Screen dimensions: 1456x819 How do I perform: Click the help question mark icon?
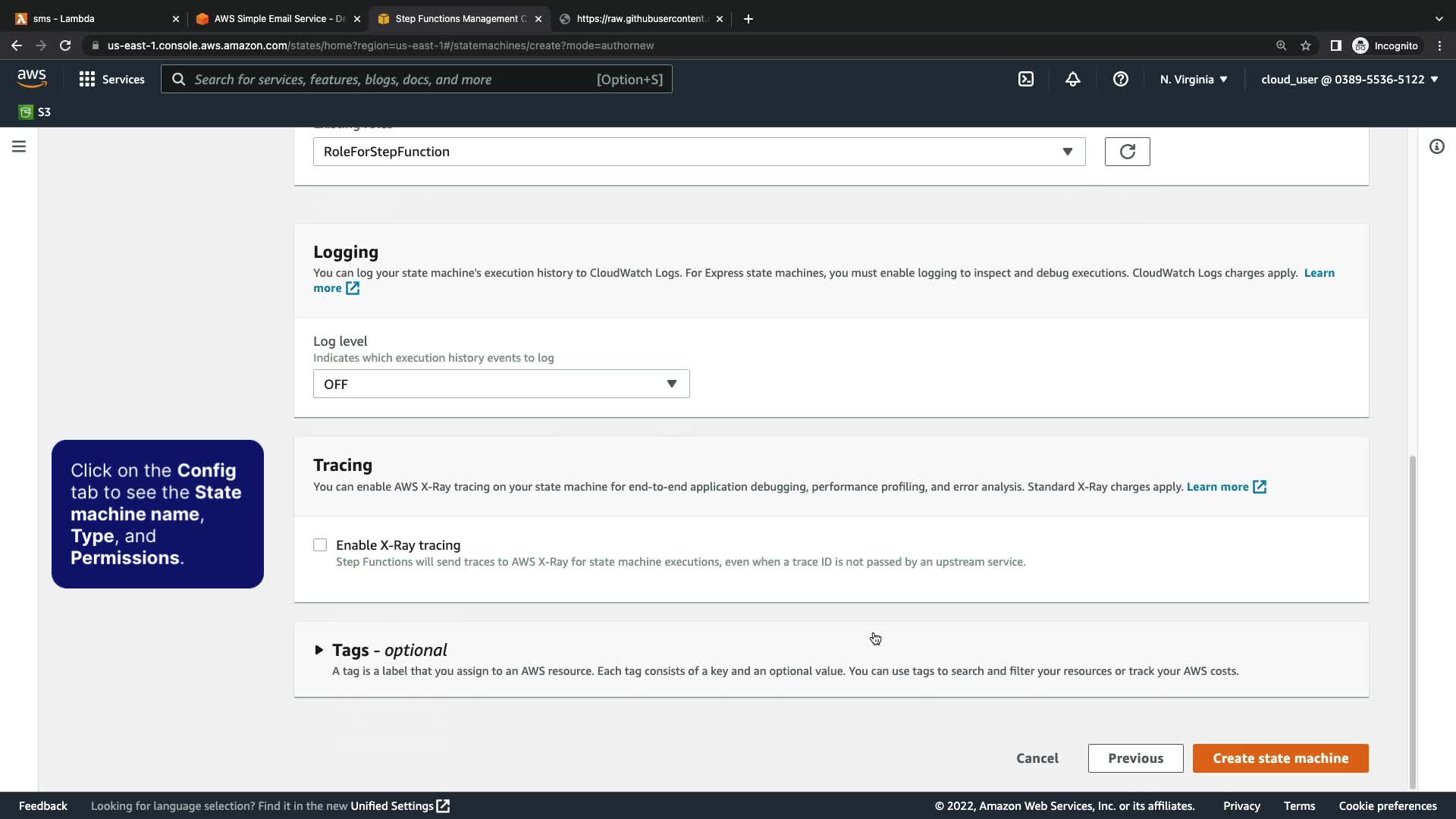coord(1120,79)
